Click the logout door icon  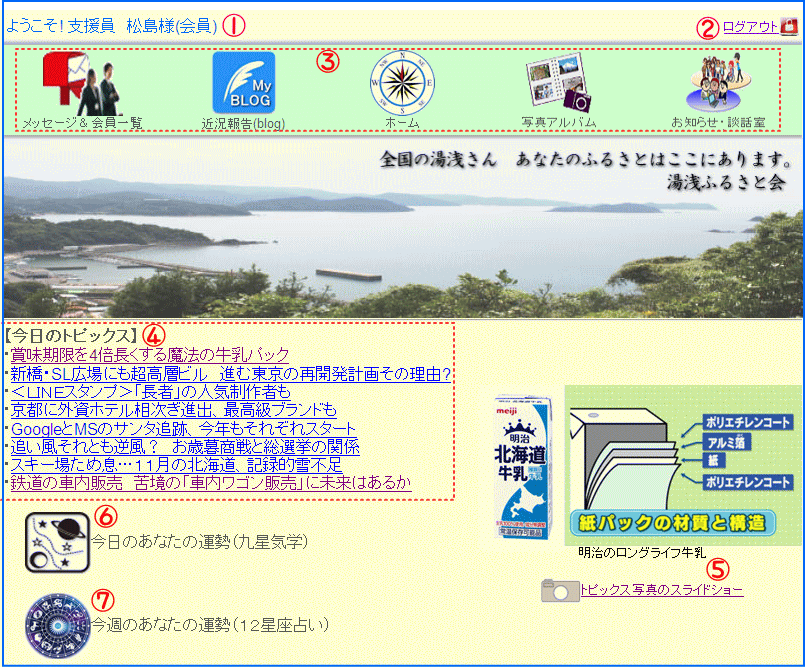[788, 27]
